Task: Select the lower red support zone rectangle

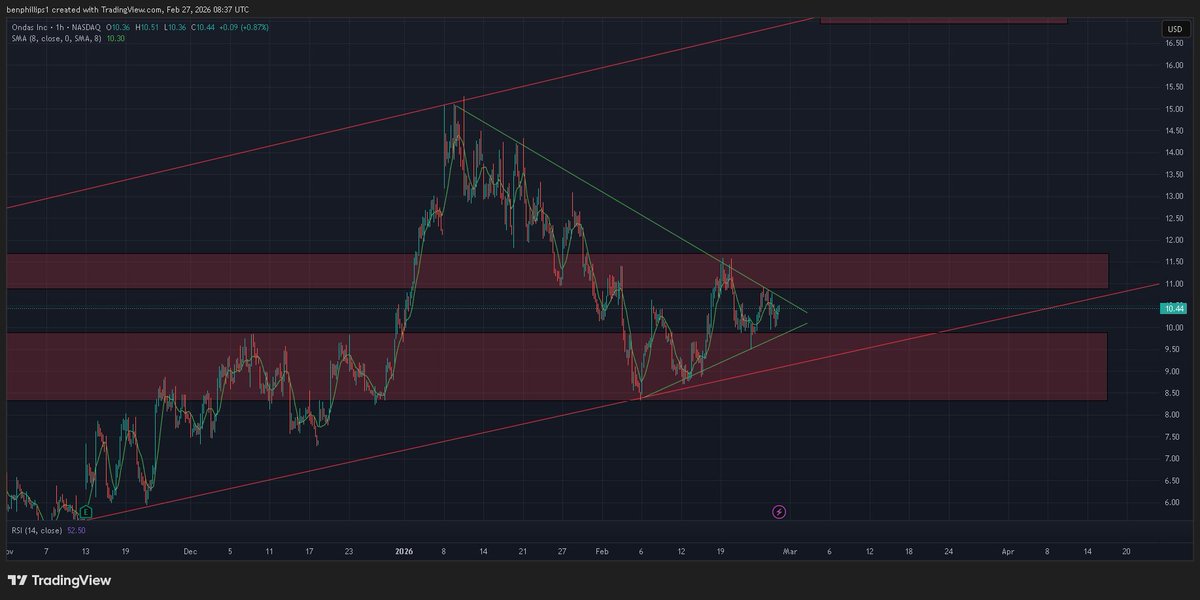Action: (x=557, y=366)
